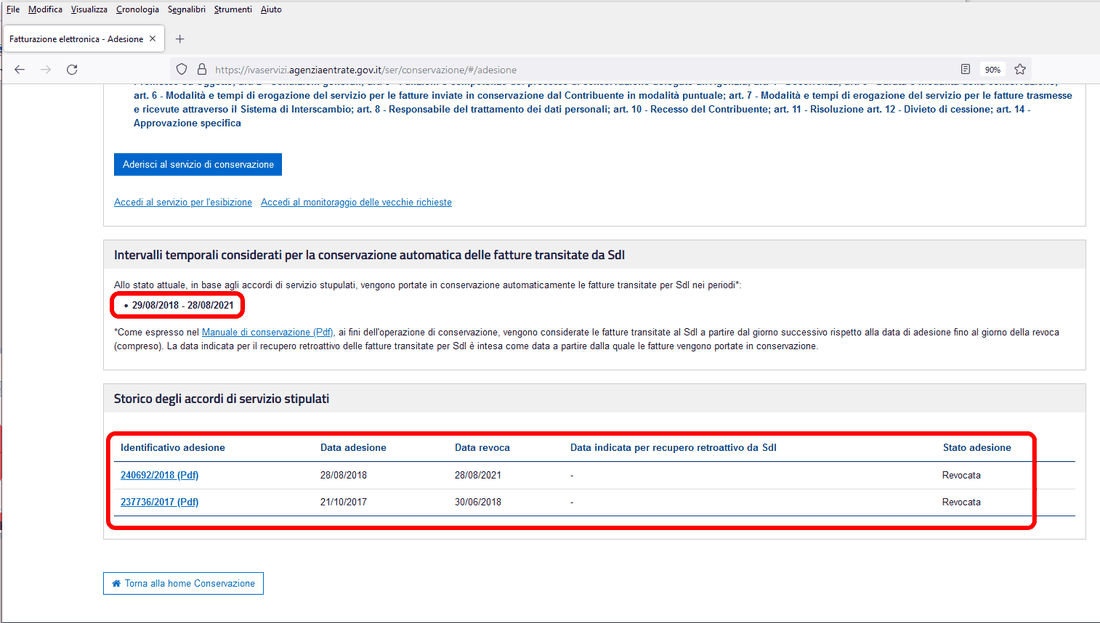Go back with the browser back arrow
1100x623 pixels.
(20, 69)
